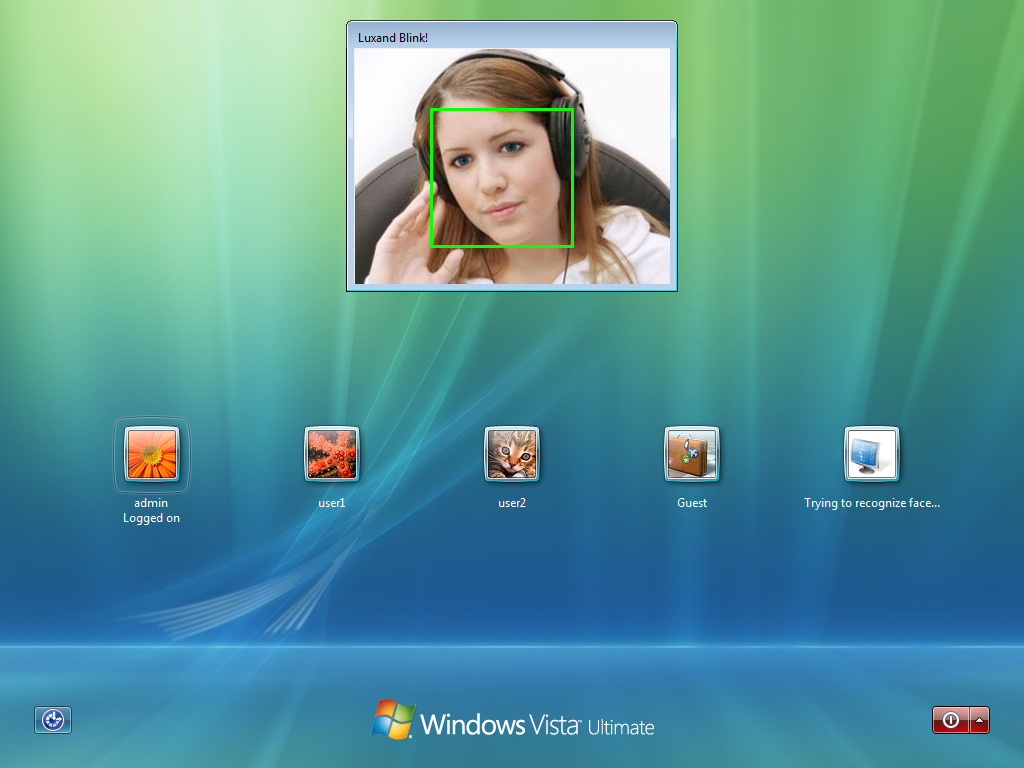Click the Logged on label under admin
Viewport: 1024px width, 768px height.
click(x=151, y=518)
